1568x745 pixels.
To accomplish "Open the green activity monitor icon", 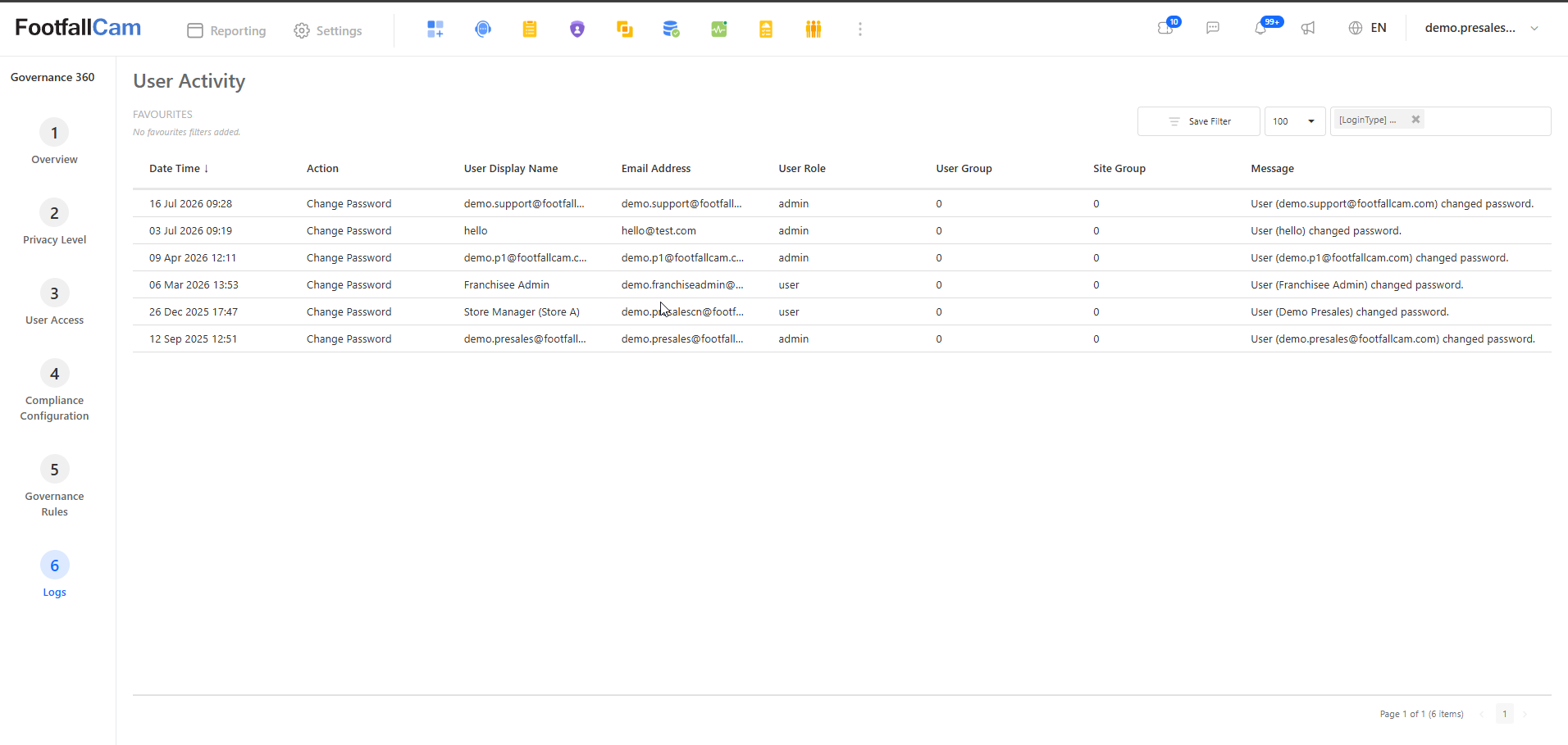I will [719, 30].
